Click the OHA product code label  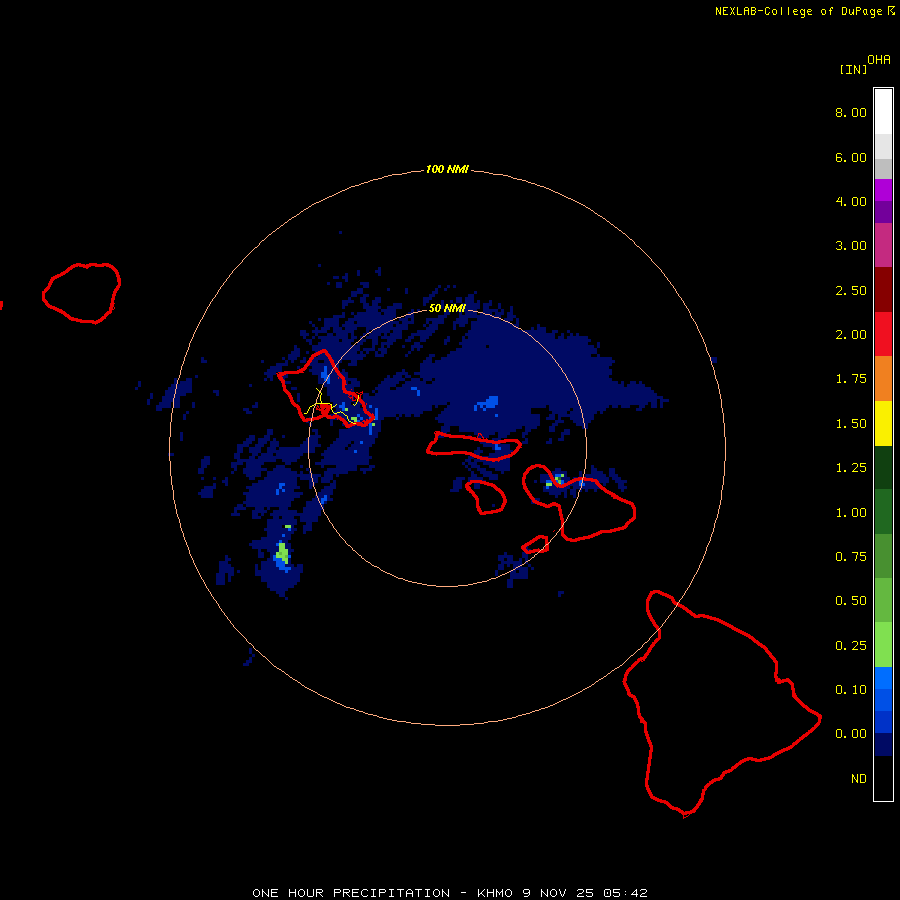[879, 60]
